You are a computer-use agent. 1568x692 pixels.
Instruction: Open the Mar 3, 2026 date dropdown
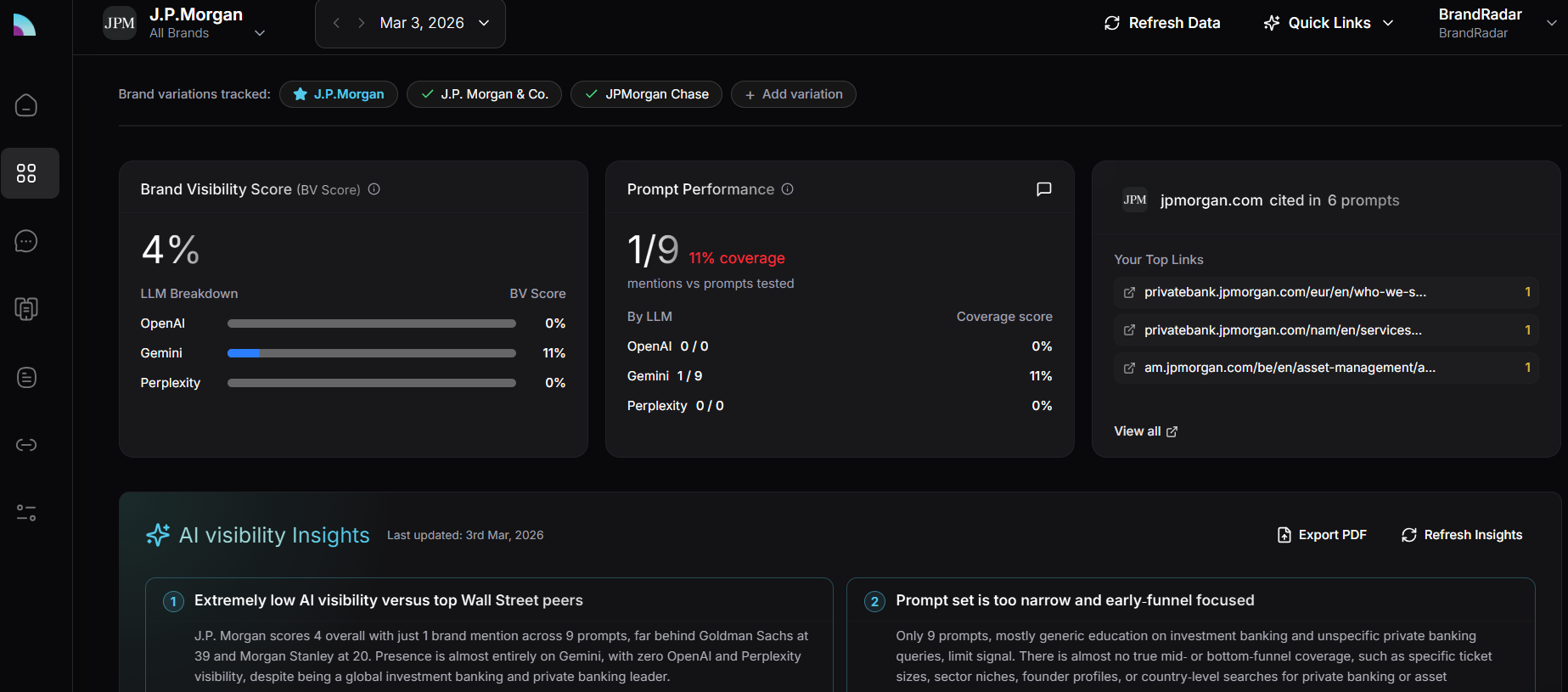[434, 23]
